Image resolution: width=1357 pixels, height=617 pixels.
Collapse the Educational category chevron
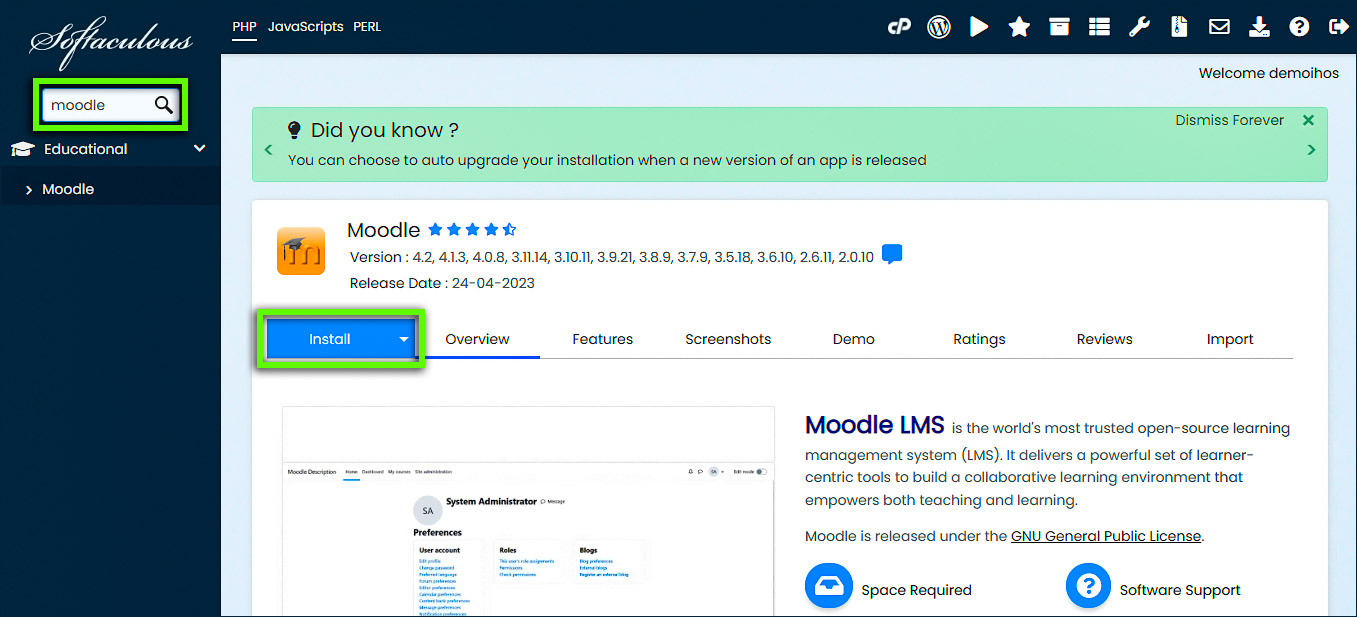(198, 148)
